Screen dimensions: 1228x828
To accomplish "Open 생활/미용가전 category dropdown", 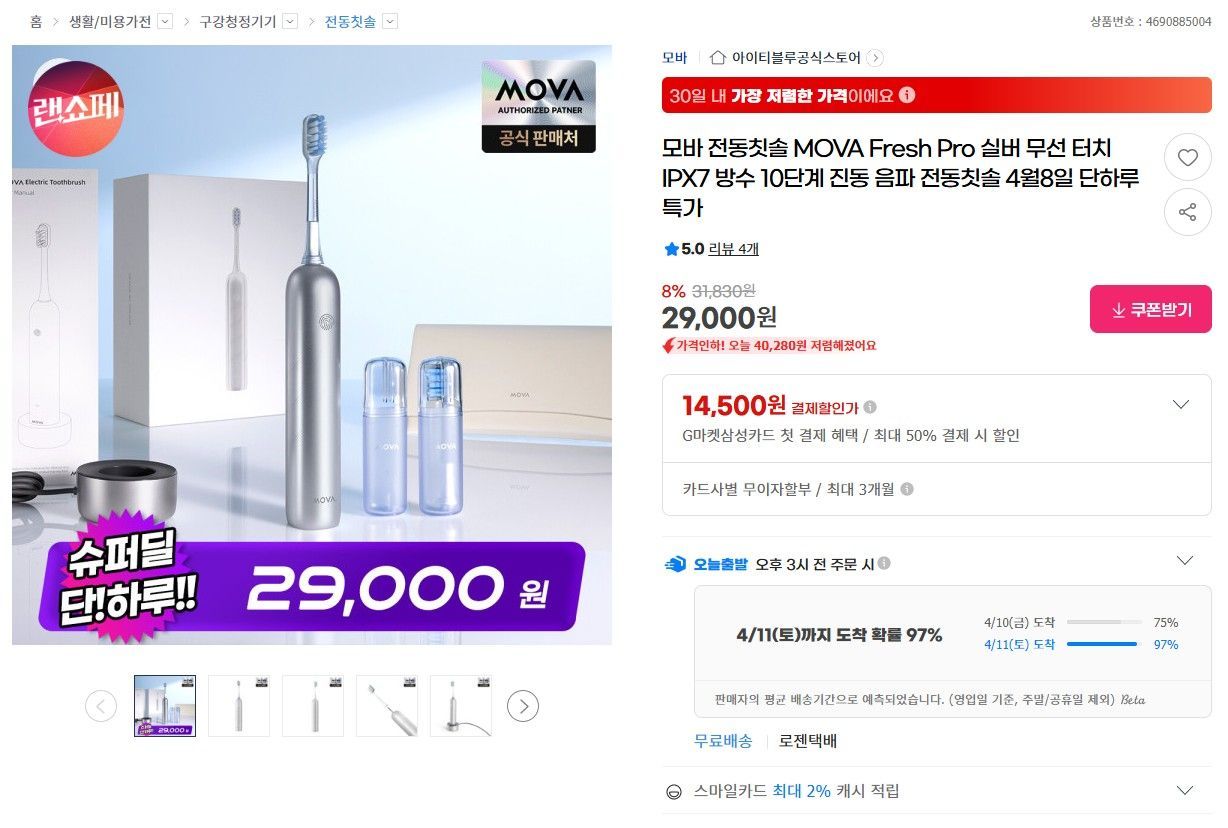I will click(x=165, y=21).
